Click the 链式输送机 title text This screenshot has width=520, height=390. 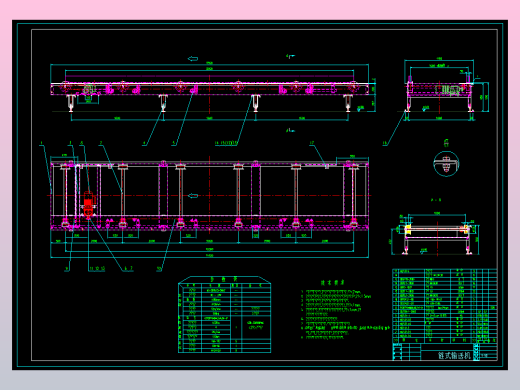click(454, 355)
